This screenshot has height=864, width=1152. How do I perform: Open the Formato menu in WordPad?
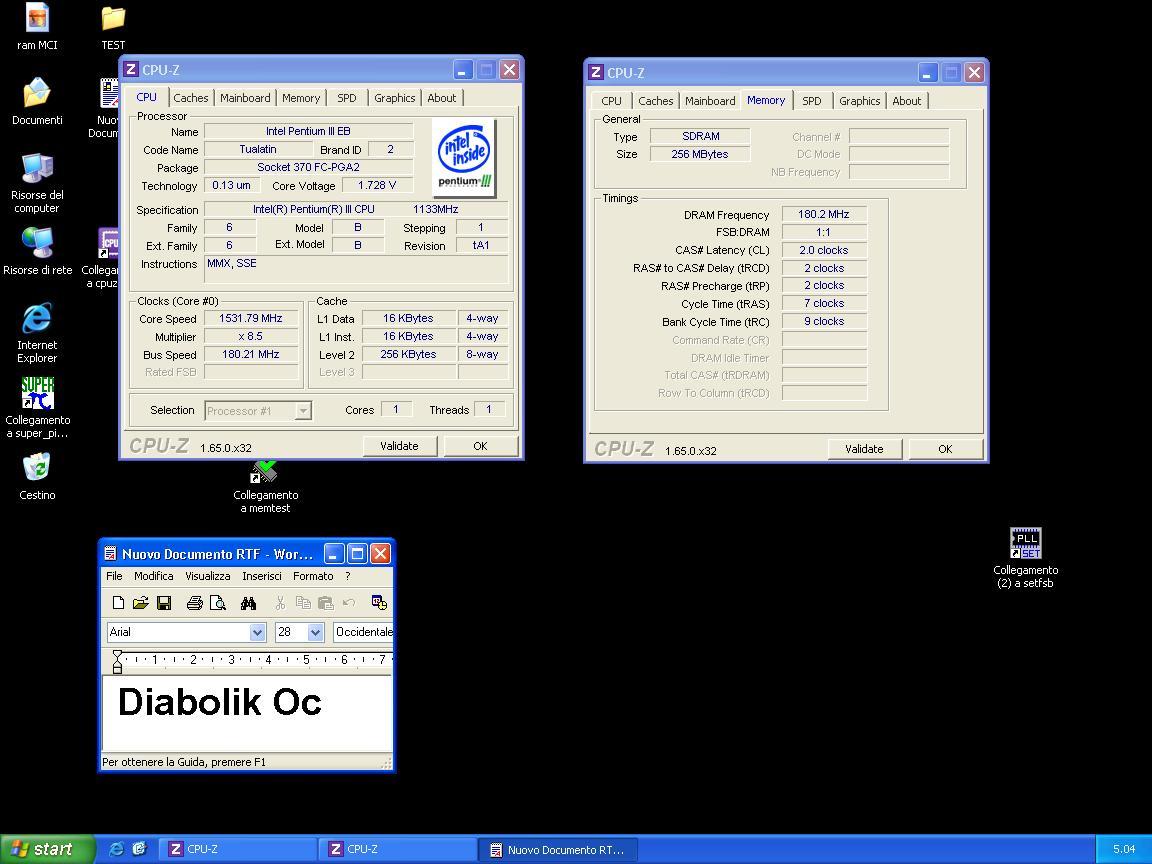coord(313,576)
